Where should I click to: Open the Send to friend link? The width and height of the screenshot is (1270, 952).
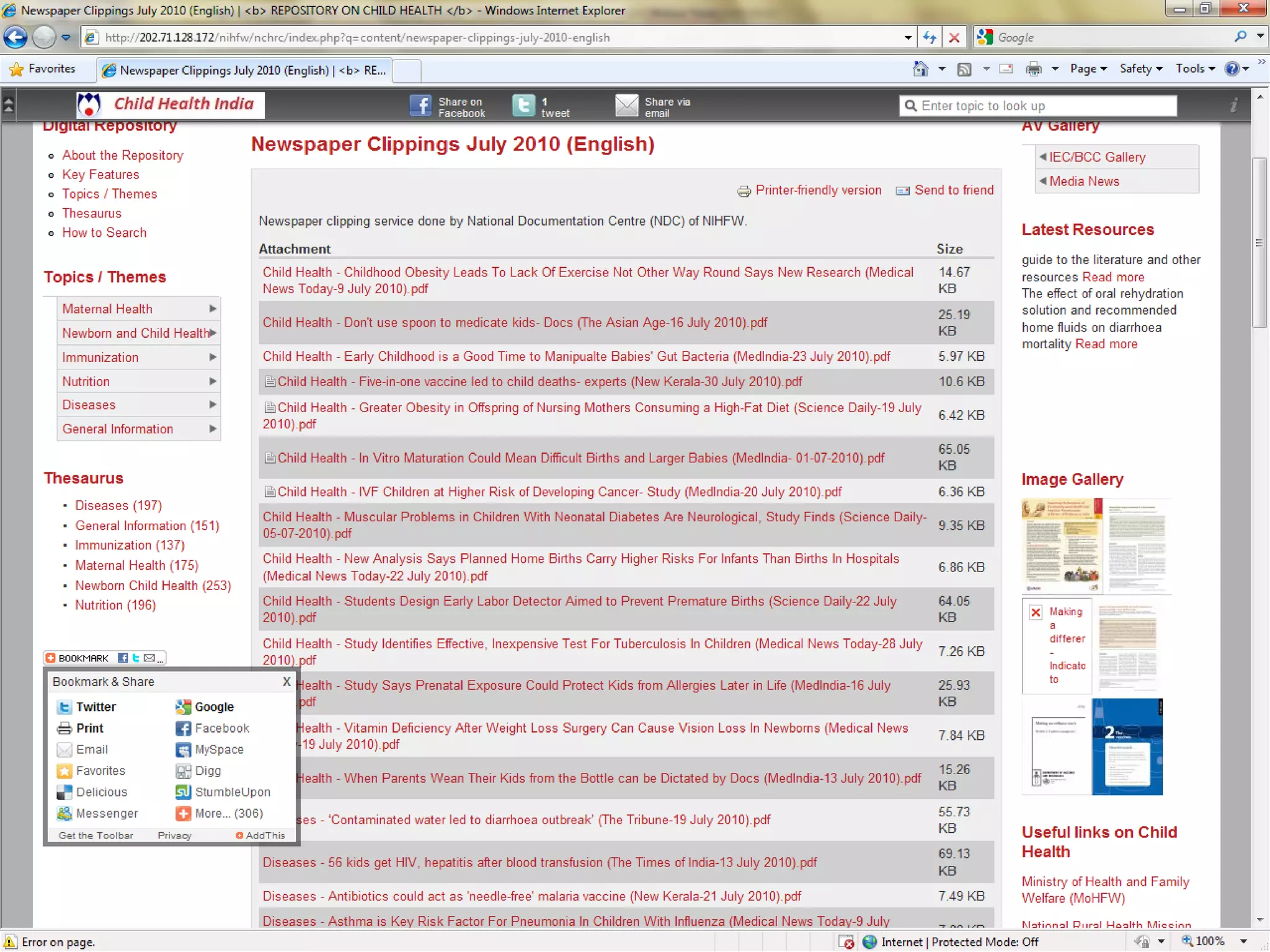coord(953,190)
